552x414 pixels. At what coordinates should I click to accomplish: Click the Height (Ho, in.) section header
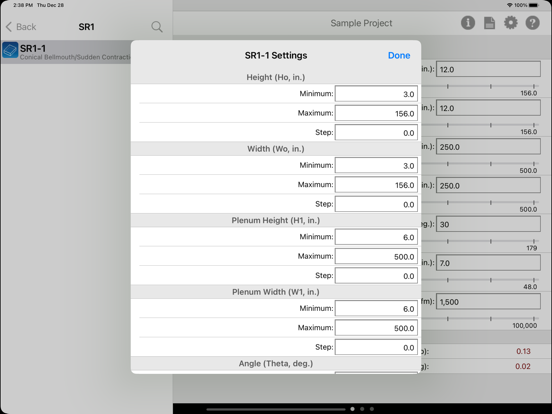(276, 77)
